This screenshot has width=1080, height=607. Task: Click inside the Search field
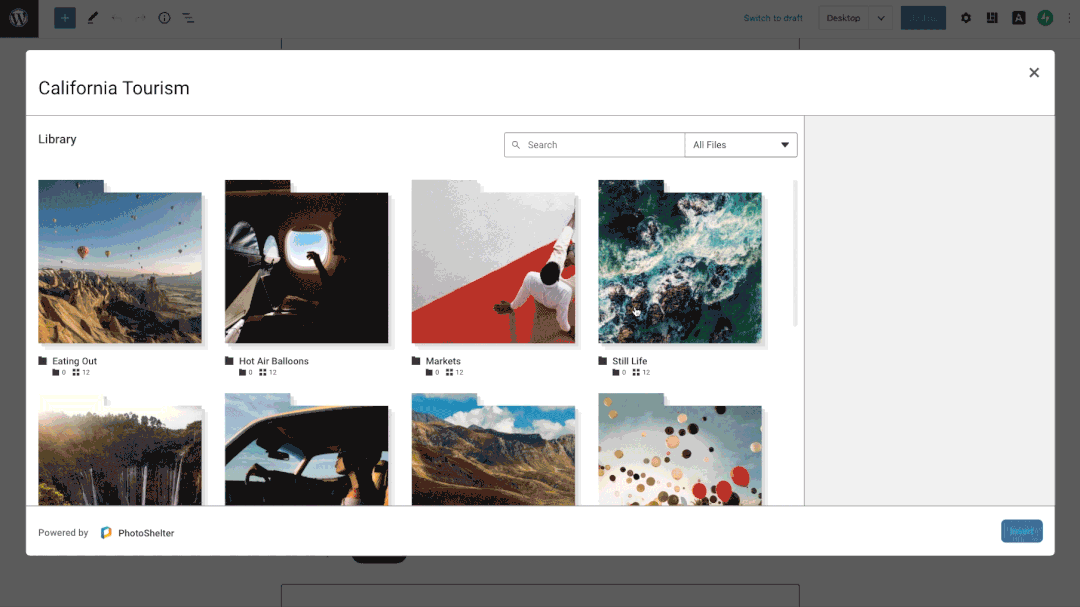click(594, 144)
